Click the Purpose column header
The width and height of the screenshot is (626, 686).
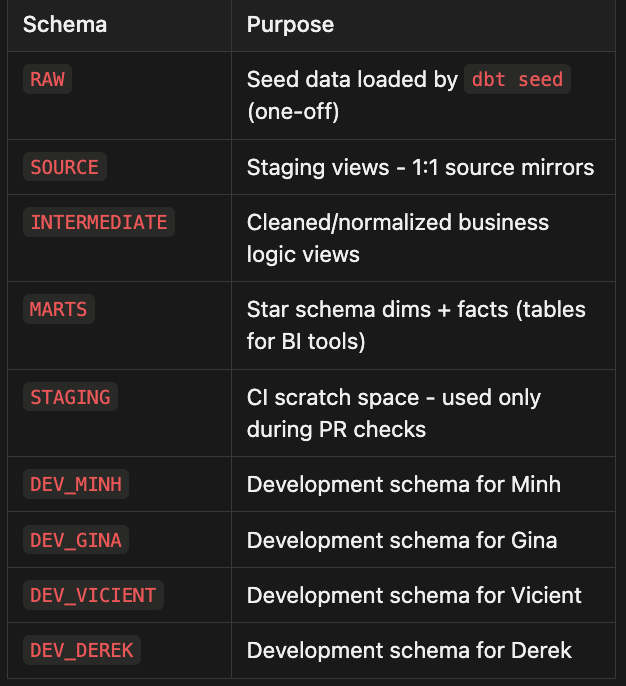(290, 24)
